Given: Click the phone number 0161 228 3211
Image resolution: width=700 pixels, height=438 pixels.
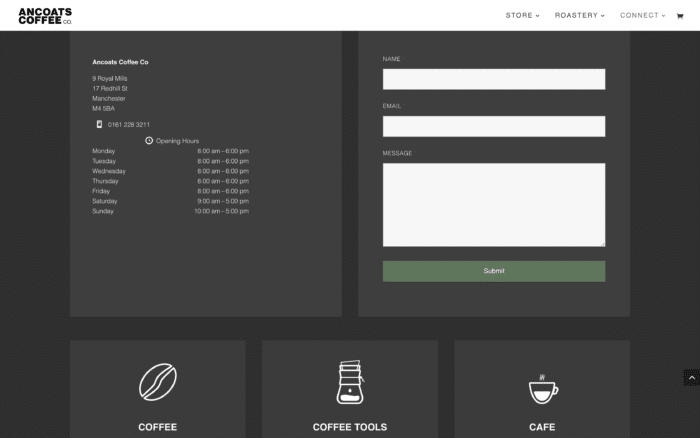Looking at the screenshot, I should tap(129, 125).
